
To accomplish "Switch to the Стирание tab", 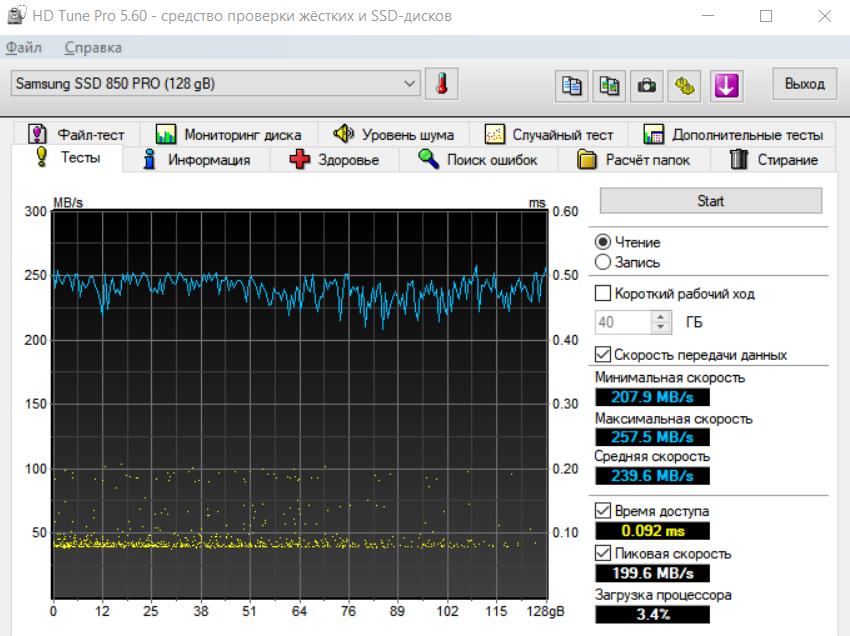I will pyautogui.click(x=774, y=160).
